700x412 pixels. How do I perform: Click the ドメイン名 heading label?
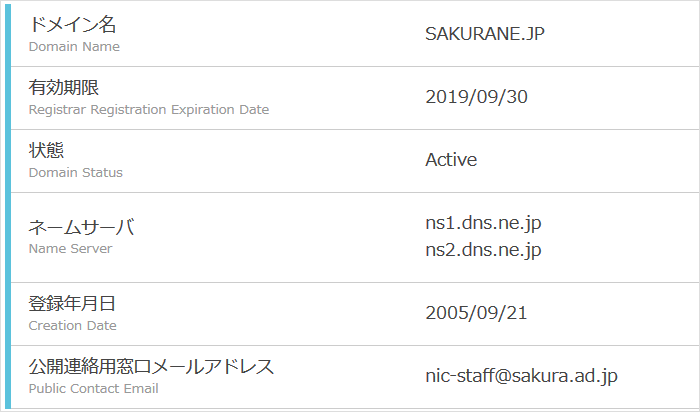(x=73, y=26)
